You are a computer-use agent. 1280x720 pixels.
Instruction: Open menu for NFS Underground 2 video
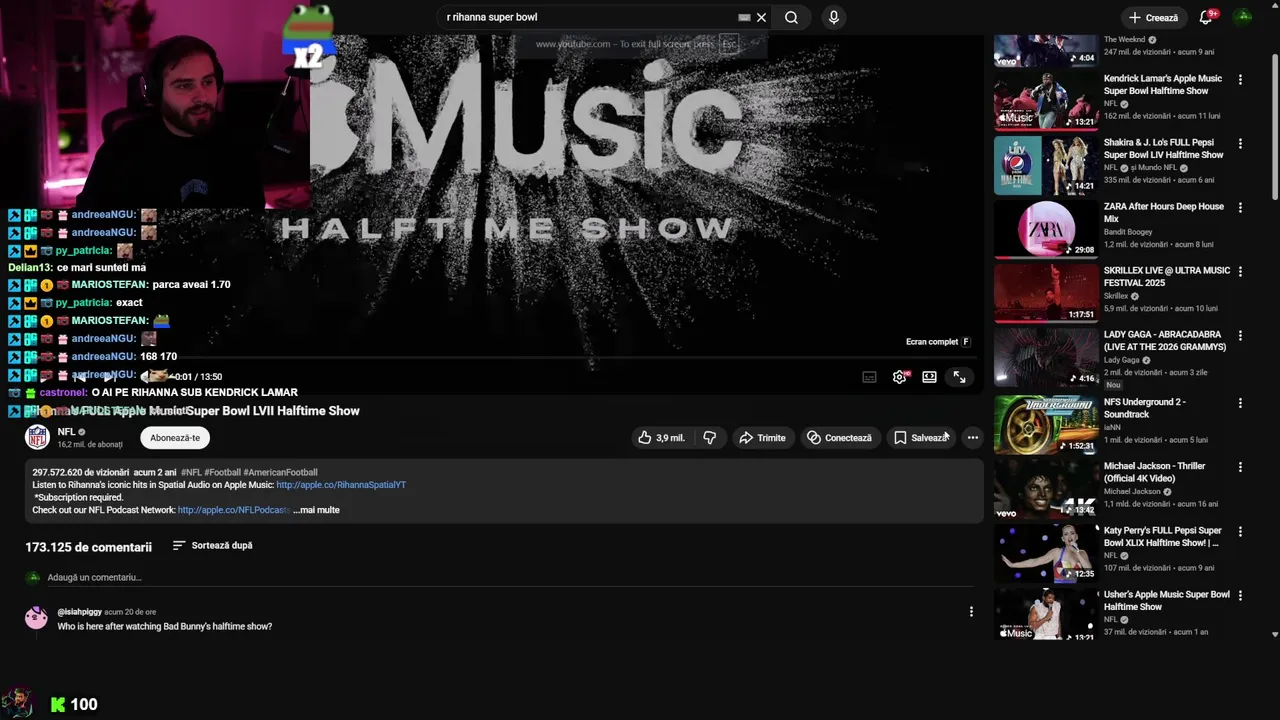(x=1240, y=403)
